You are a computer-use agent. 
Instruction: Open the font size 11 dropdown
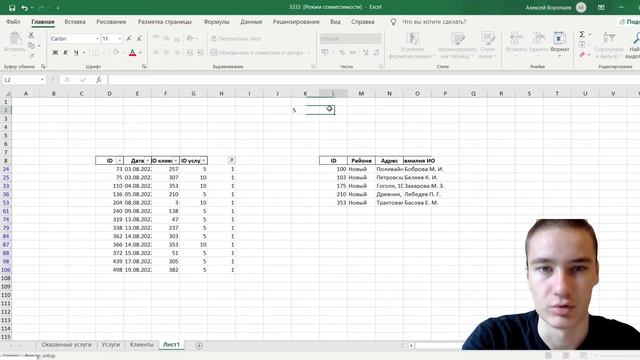(120, 38)
